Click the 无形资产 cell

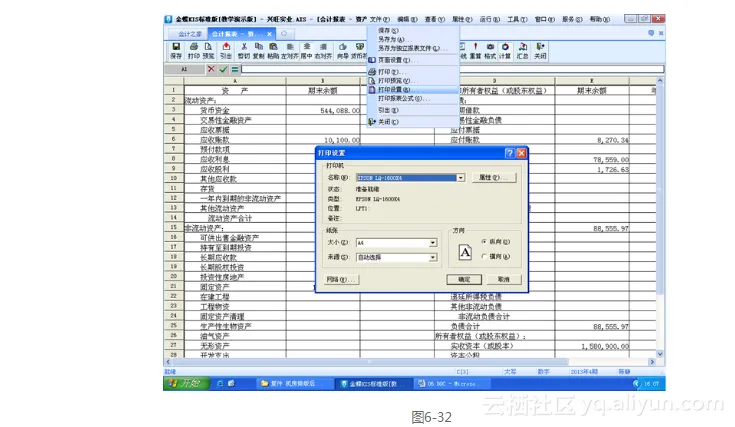235,346
